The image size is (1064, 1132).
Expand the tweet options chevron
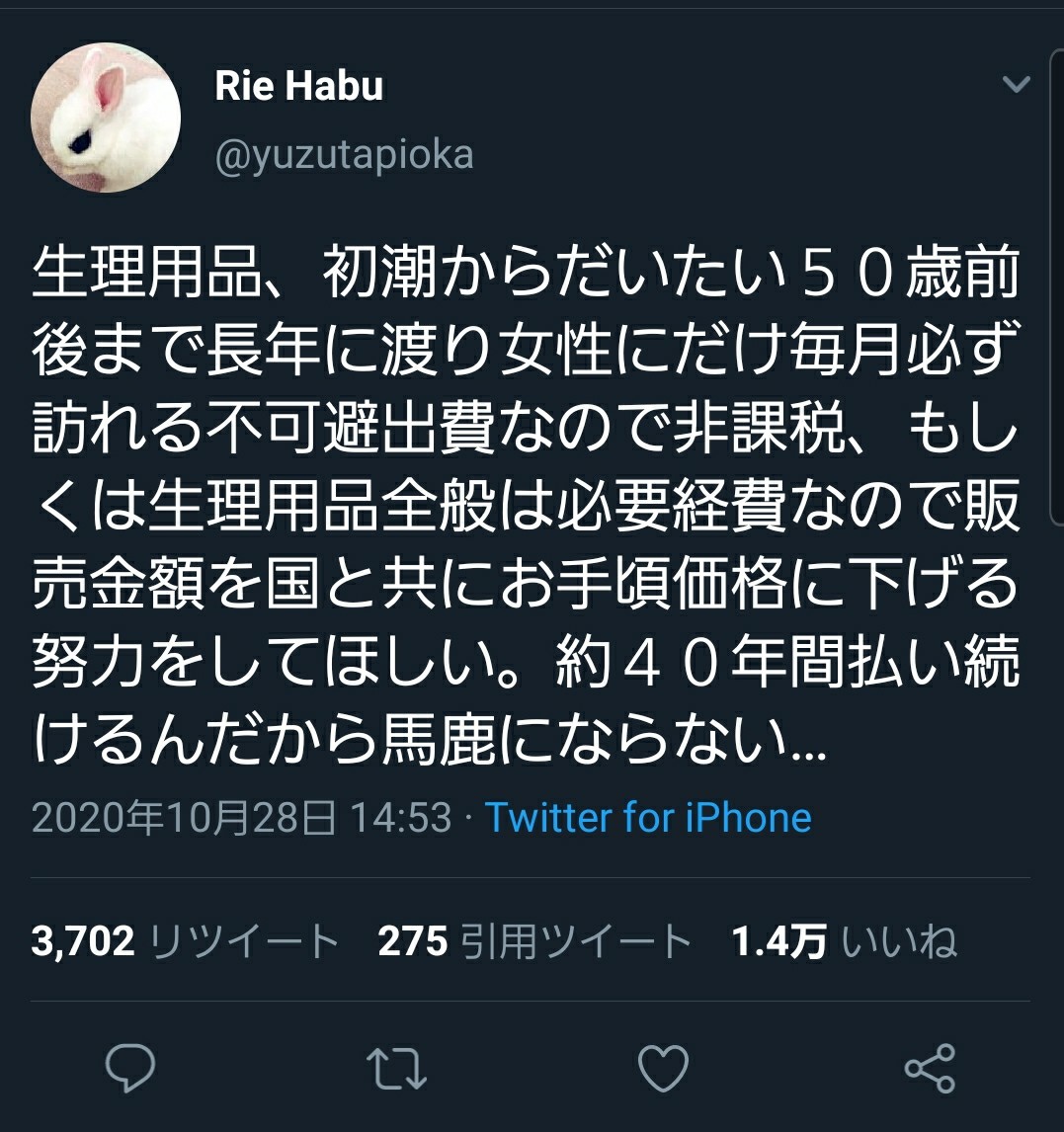[x=1017, y=85]
